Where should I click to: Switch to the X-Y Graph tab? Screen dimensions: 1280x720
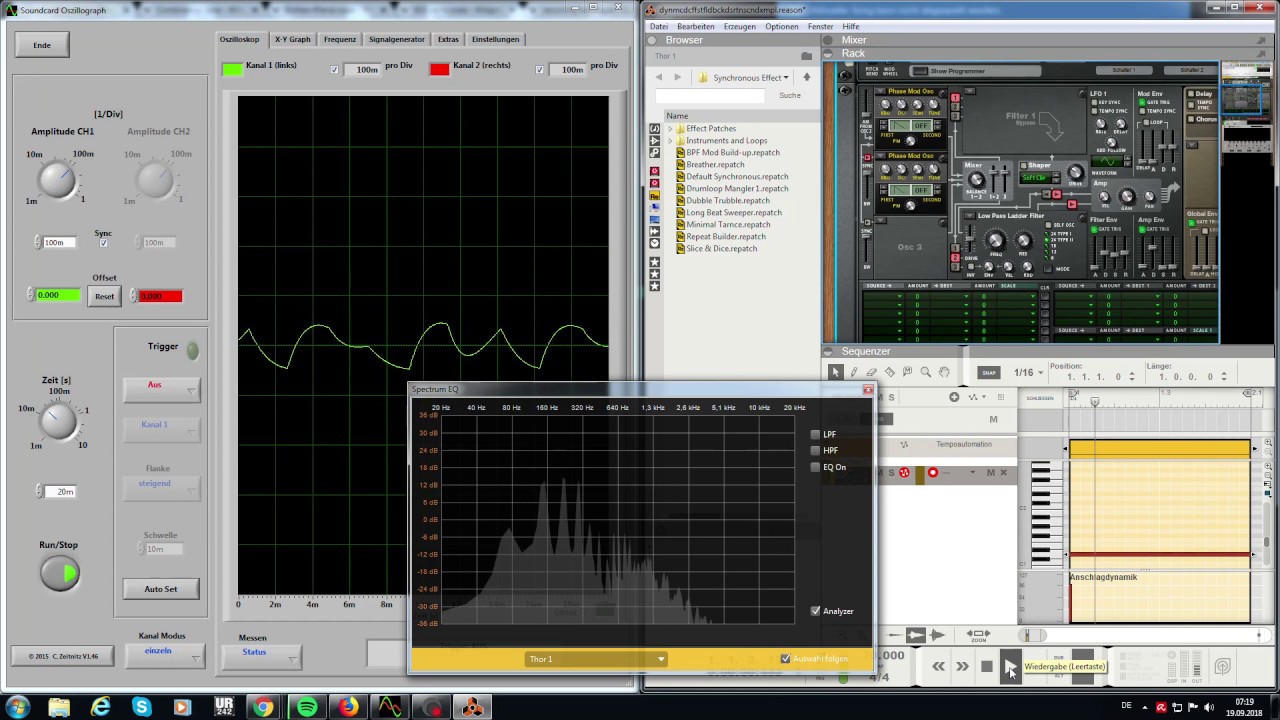pos(293,39)
